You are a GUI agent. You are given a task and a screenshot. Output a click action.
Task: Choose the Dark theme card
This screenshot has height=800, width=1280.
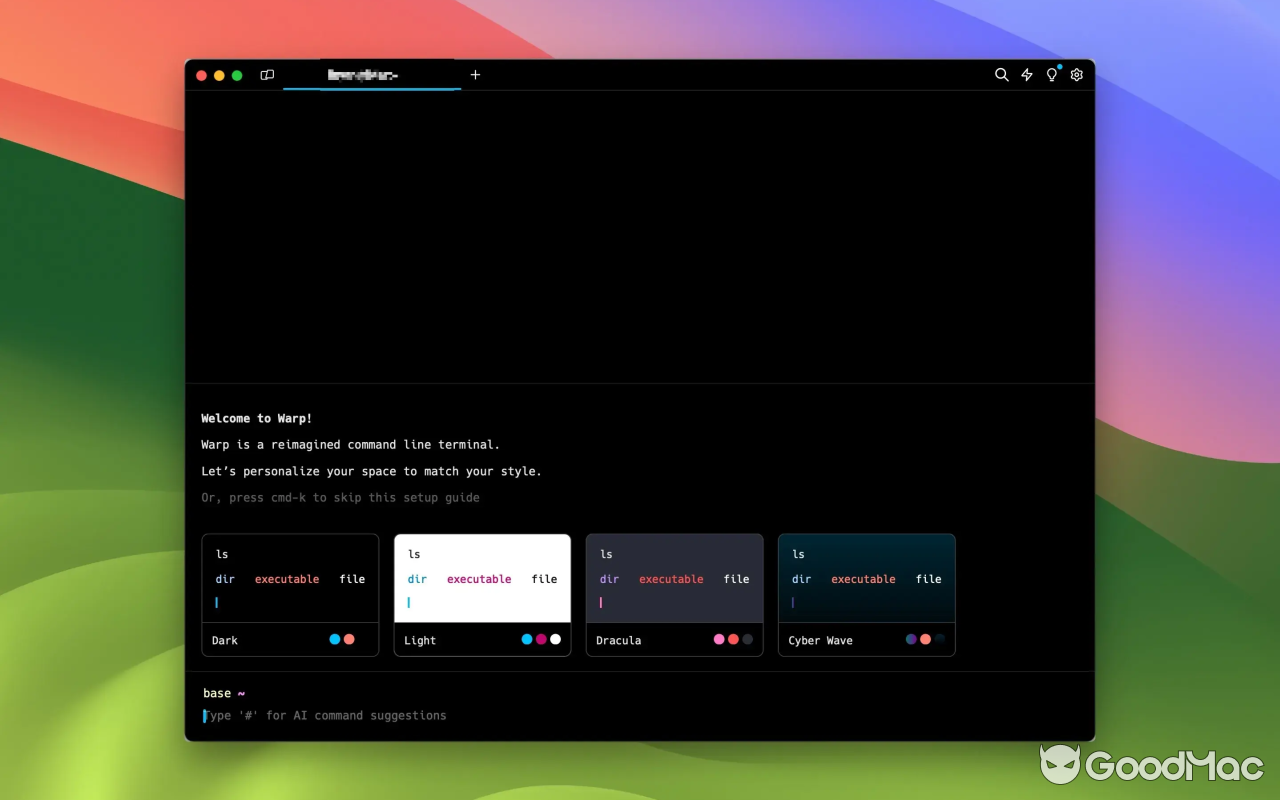coord(290,594)
